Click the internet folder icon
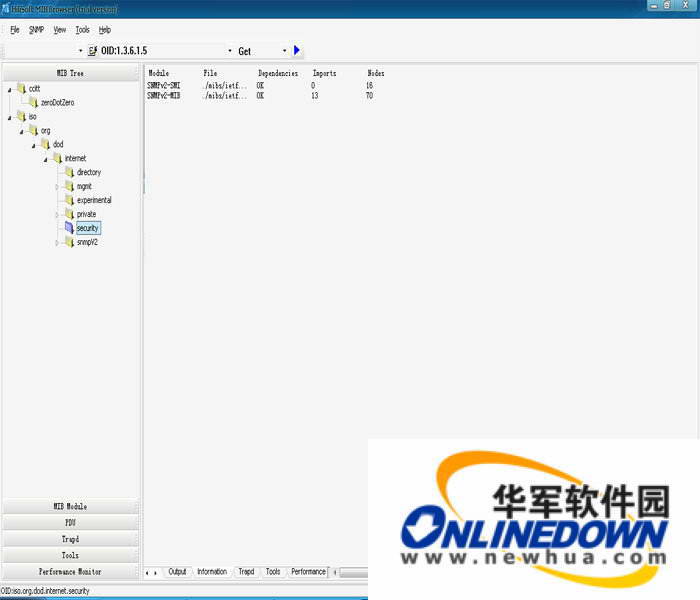Image resolution: width=700 pixels, height=600 pixels. (x=58, y=158)
